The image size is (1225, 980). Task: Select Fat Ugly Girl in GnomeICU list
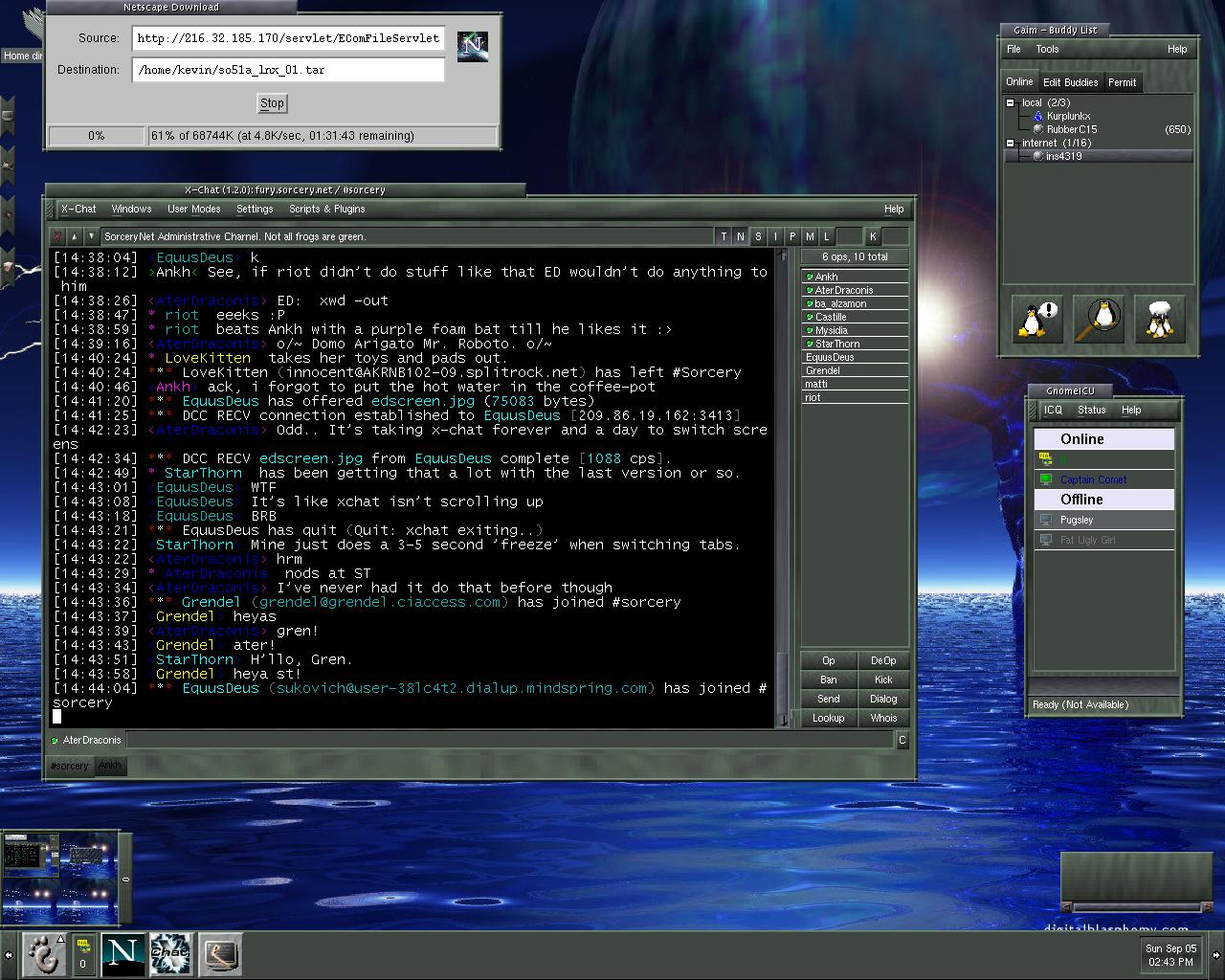1103,540
